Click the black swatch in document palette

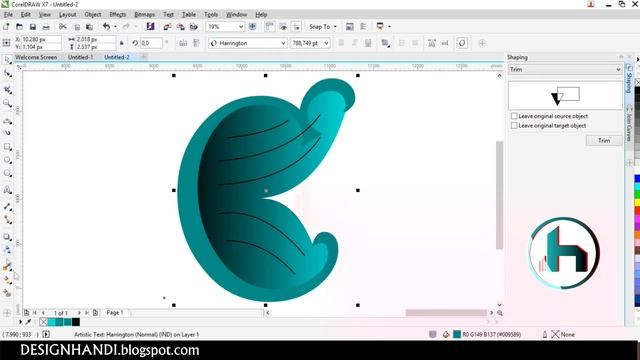[x=76, y=322]
